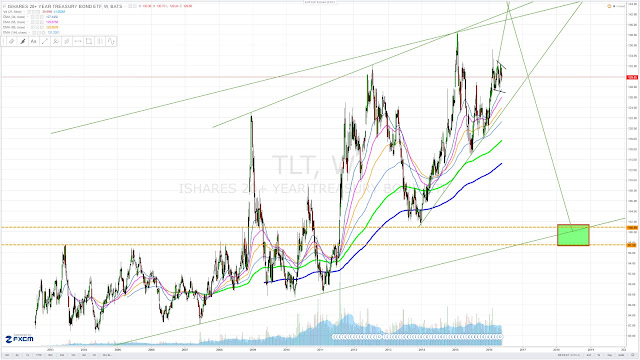Screen dimensions: 640x360
Task: Open dropdown arrow beside EMA 144 label
Action: pyautogui.click(x=29, y=32)
